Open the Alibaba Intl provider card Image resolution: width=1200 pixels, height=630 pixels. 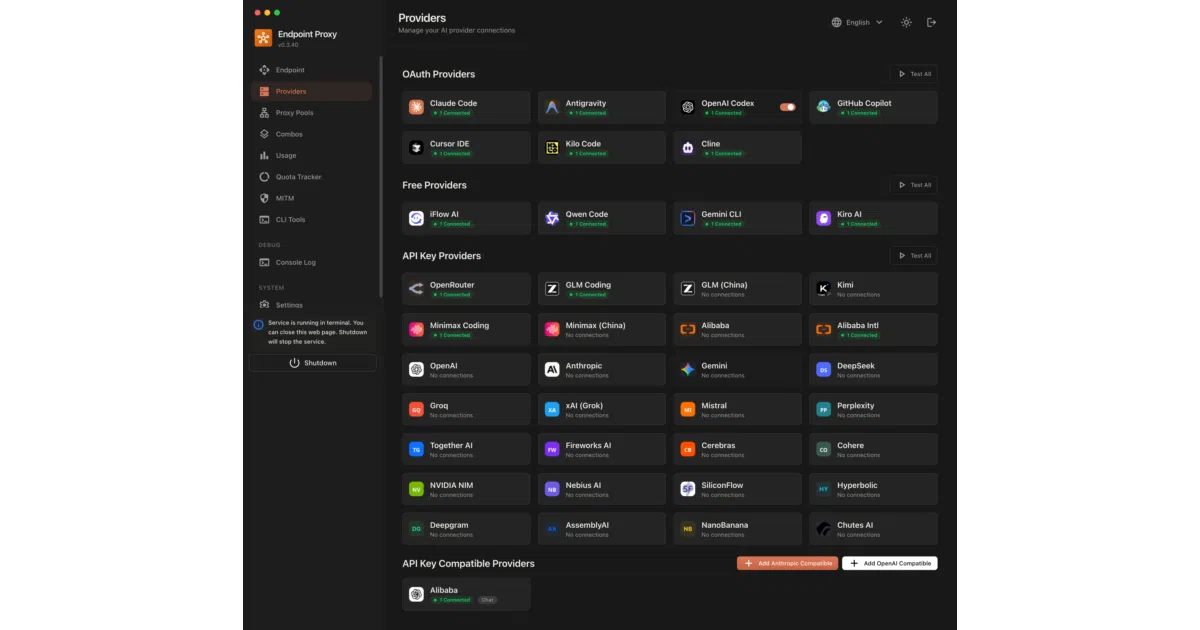[x=873, y=329]
